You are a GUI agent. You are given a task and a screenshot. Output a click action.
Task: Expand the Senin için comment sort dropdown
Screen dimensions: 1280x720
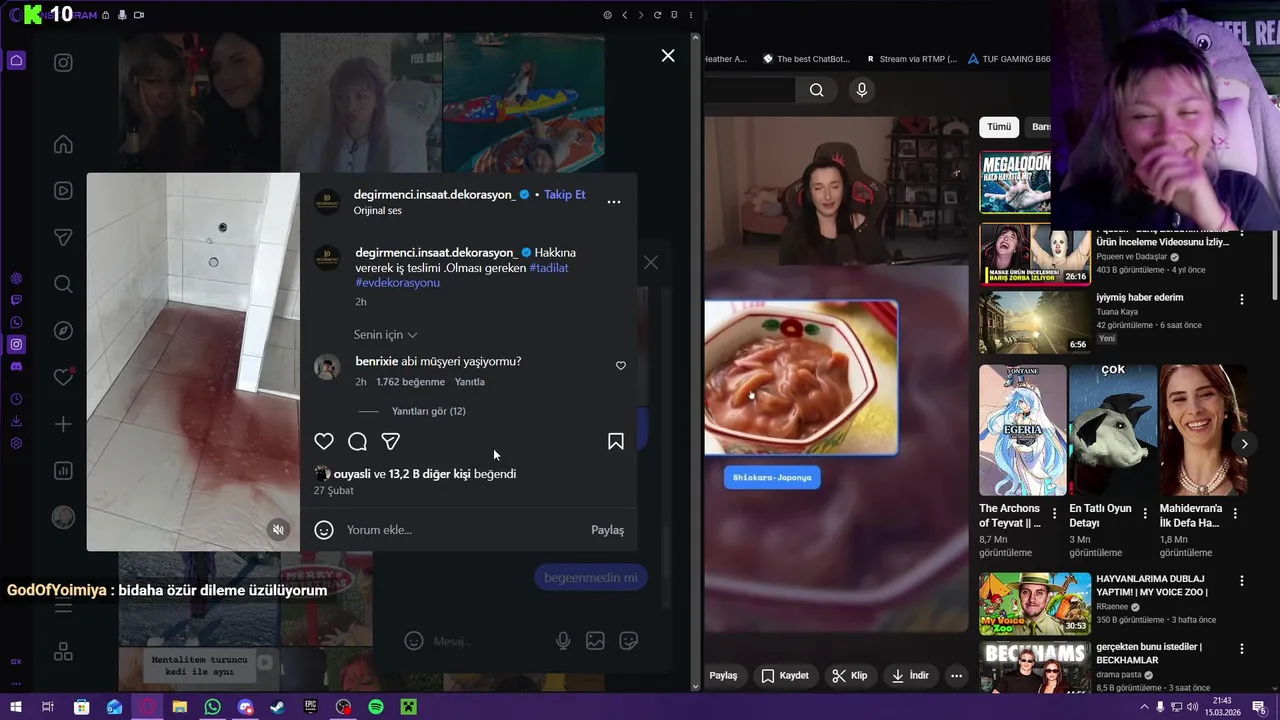[x=385, y=335]
